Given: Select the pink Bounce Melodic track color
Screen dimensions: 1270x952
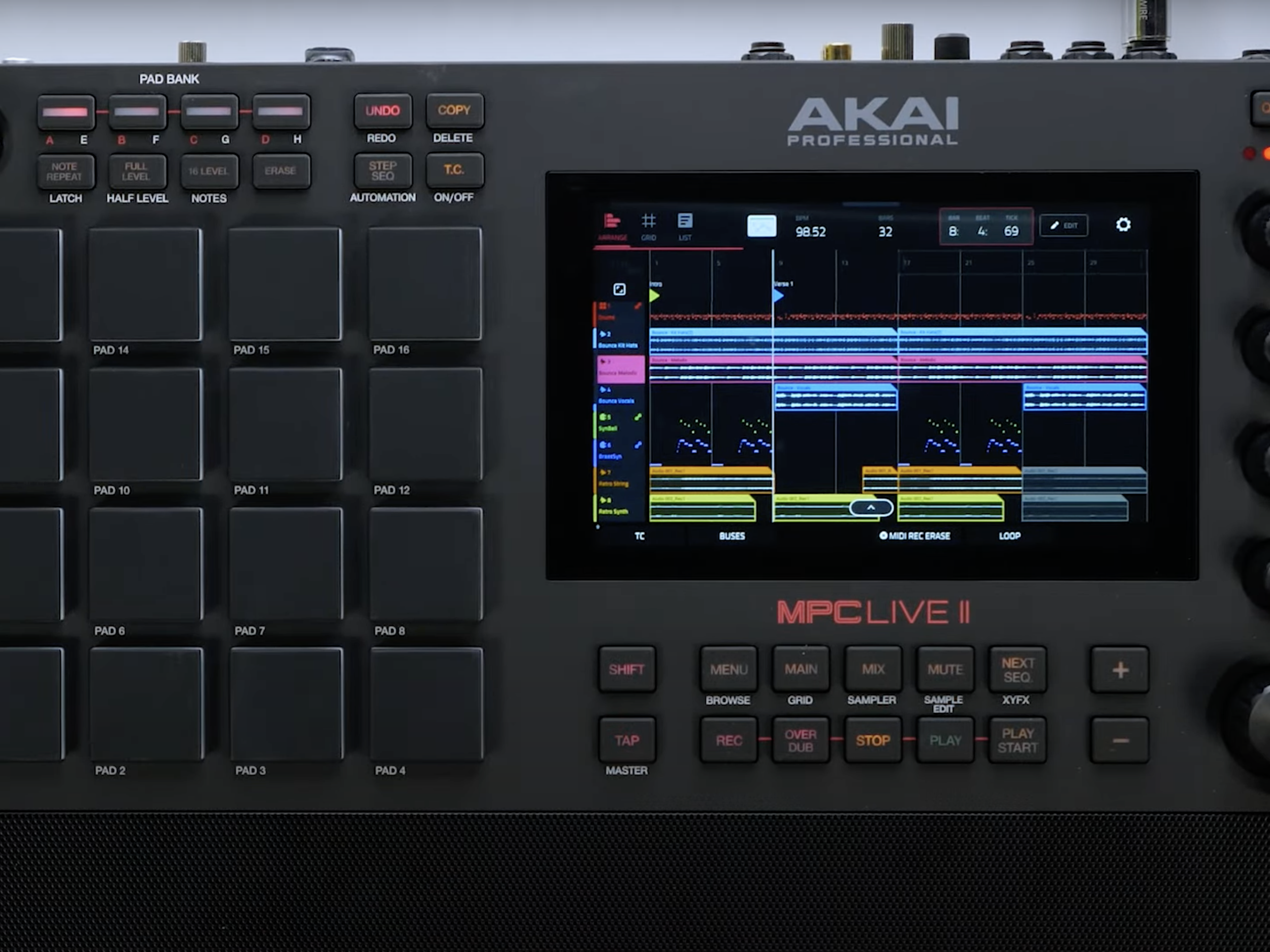Looking at the screenshot, I should (x=620, y=368).
